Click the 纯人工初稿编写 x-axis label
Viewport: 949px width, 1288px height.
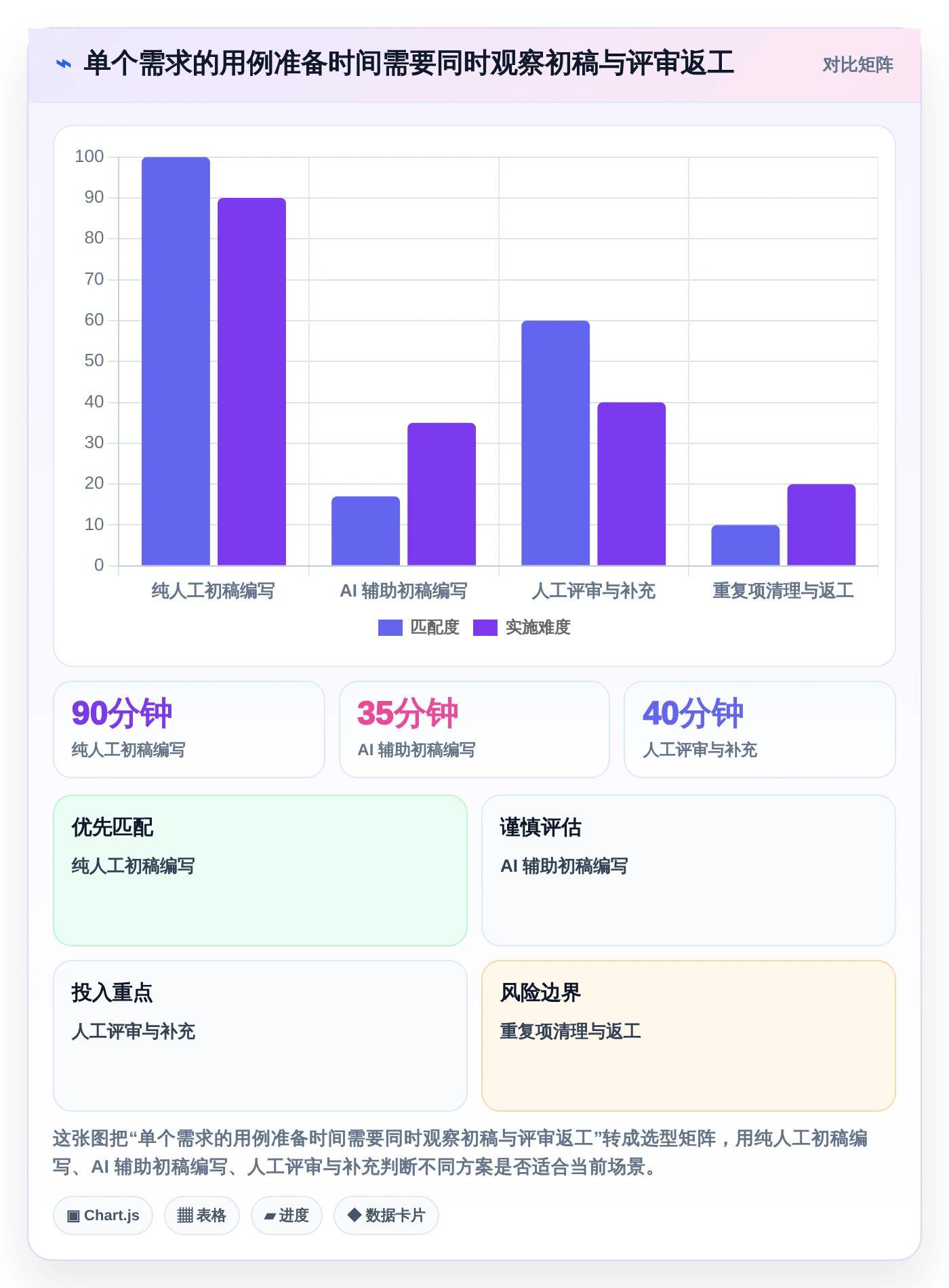(x=213, y=591)
